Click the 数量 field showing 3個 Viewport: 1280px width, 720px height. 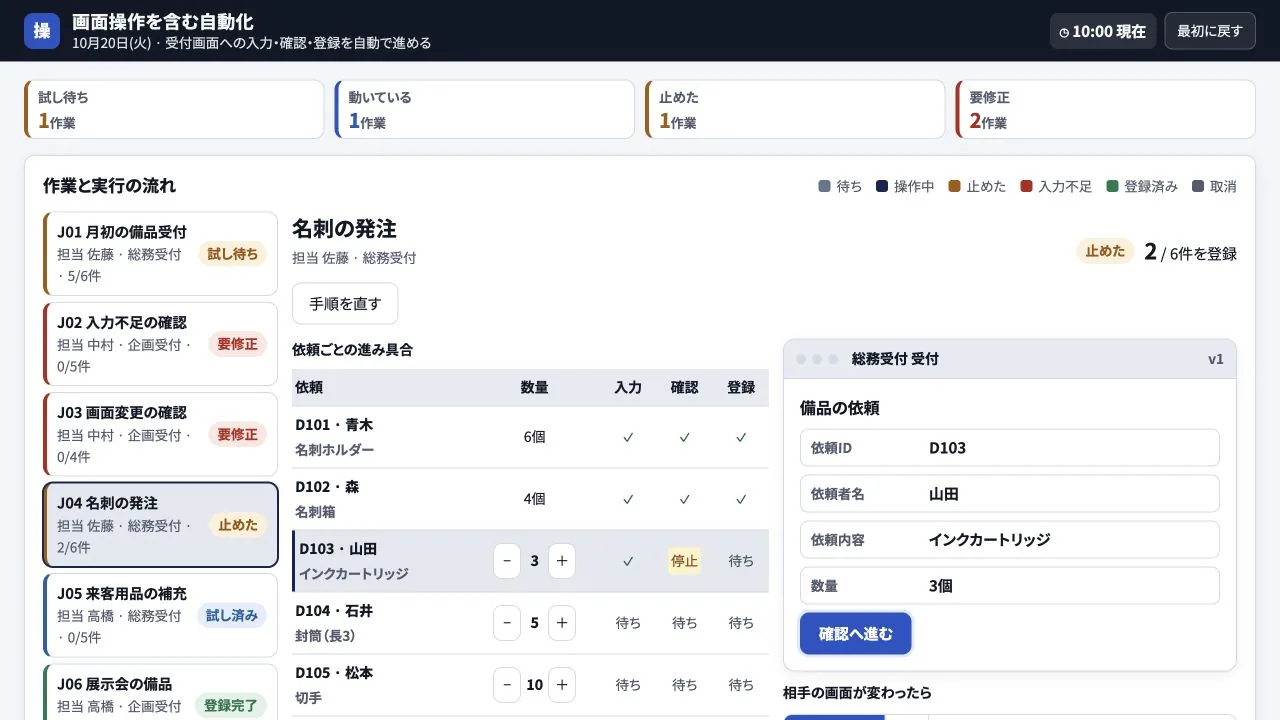[x=1010, y=586]
